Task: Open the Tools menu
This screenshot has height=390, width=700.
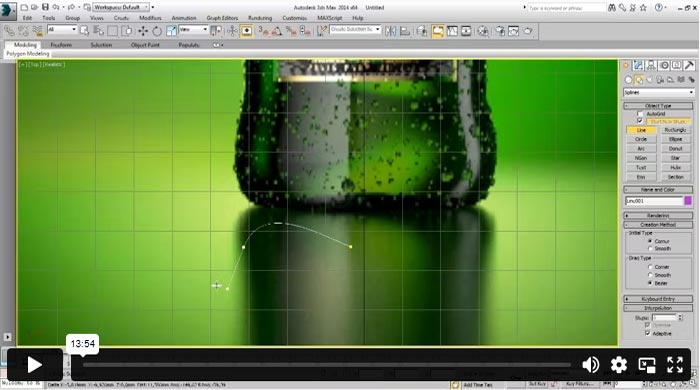Action: tap(49, 18)
